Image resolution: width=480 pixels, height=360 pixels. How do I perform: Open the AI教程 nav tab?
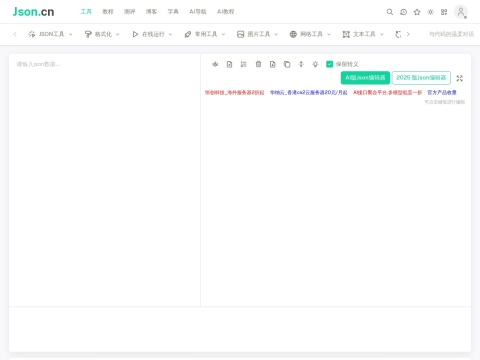point(225,12)
